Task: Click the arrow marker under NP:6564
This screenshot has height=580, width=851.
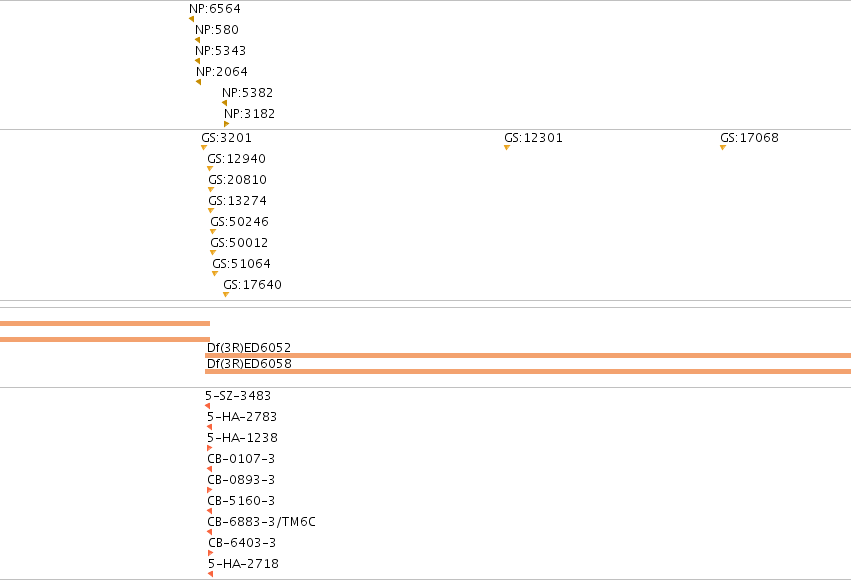Action: tap(192, 19)
